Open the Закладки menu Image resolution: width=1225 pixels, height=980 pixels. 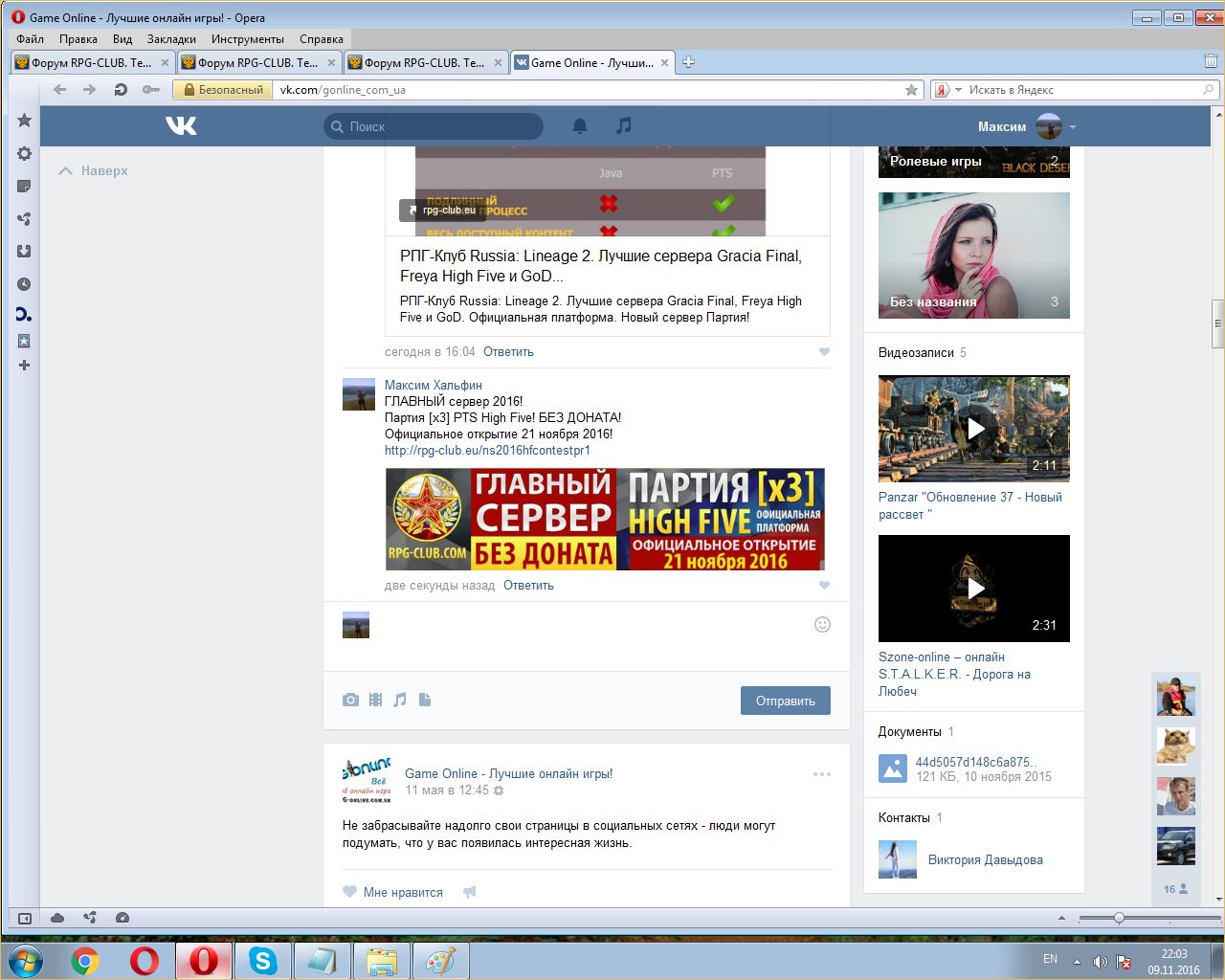[171, 39]
